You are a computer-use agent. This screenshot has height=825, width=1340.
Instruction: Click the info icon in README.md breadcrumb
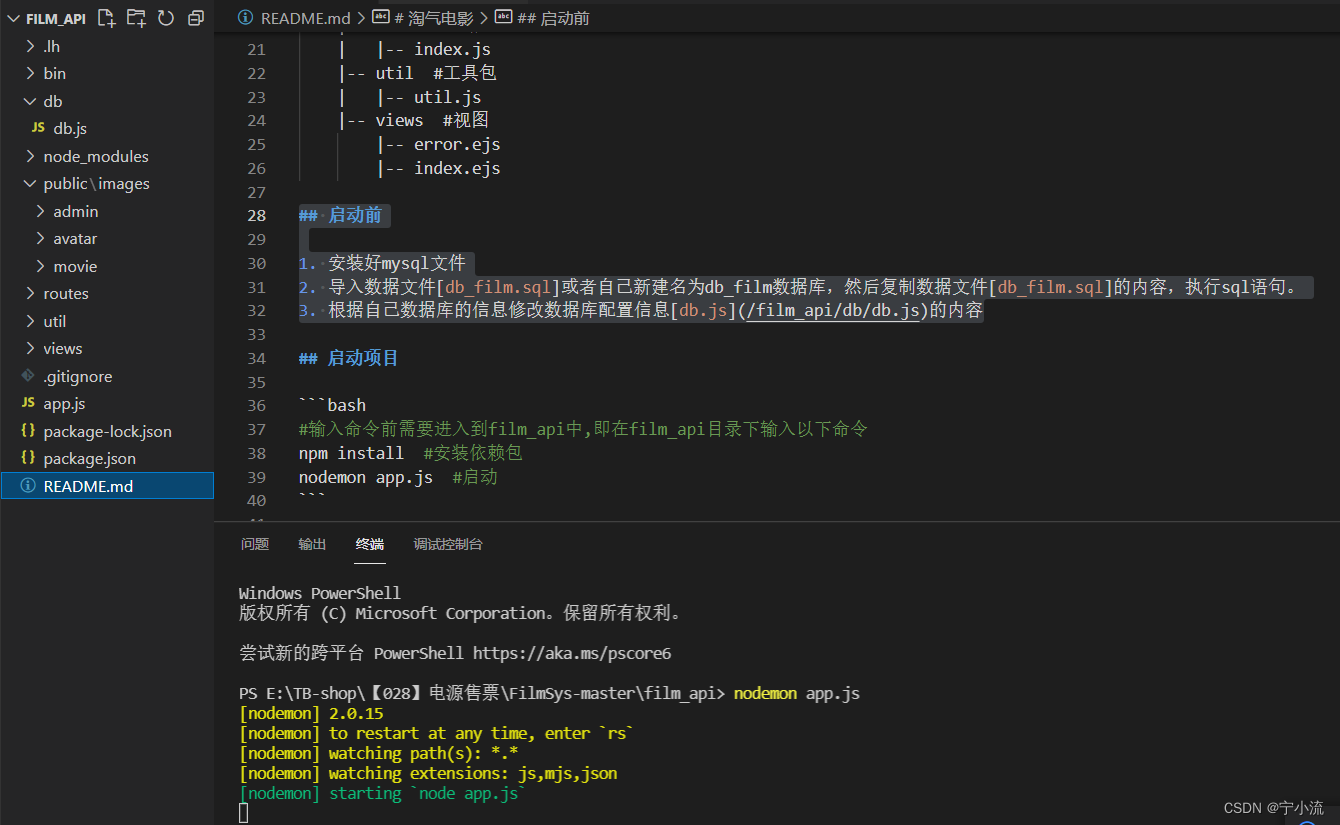246,18
